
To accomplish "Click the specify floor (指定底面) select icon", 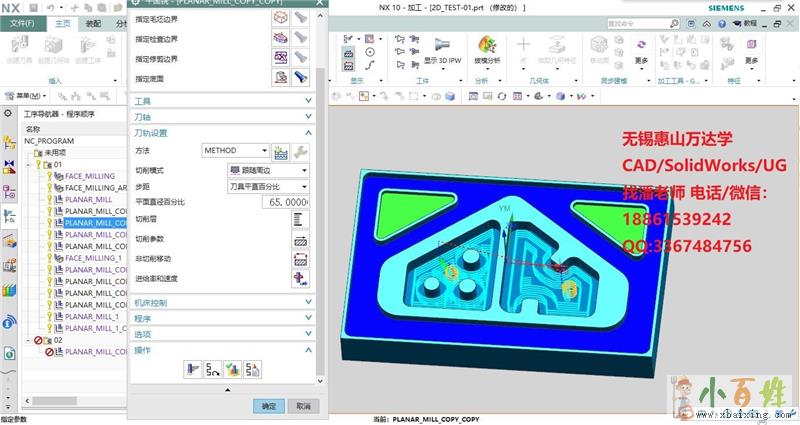I will point(281,76).
